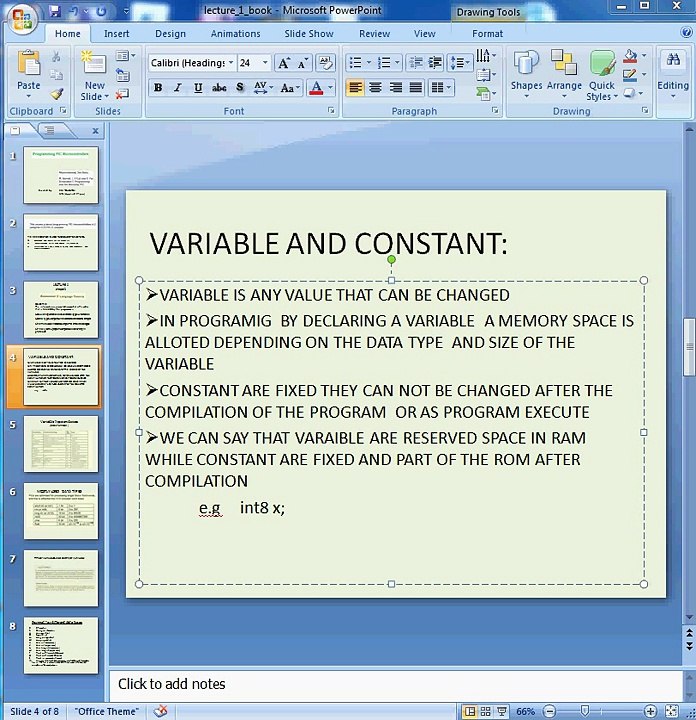Toggle text Shadow effect
Image resolution: width=696 pixels, height=720 pixels.
(240, 87)
